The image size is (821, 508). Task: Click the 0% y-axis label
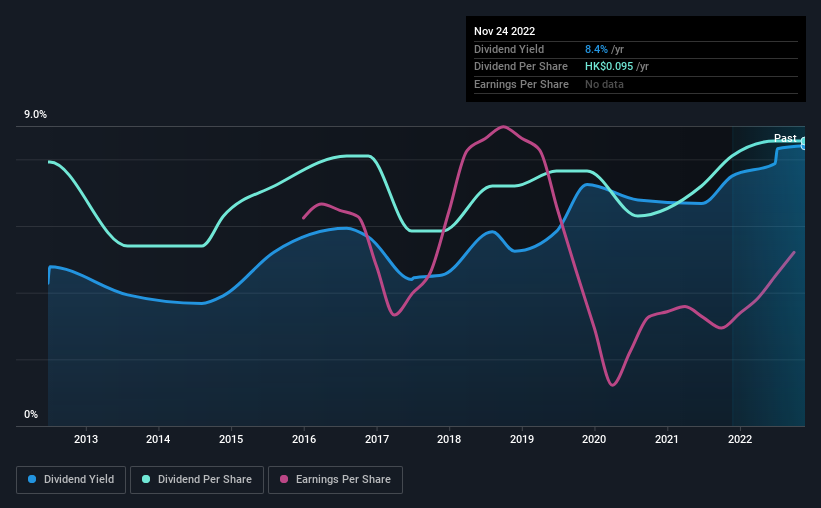[31, 414]
